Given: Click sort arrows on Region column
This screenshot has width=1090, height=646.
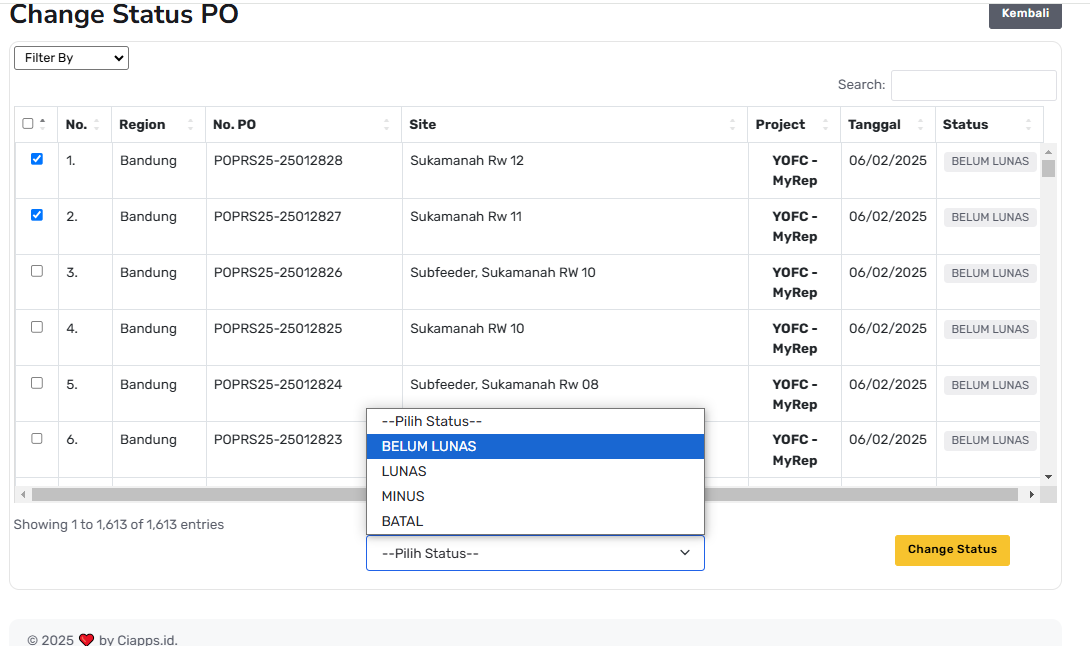Looking at the screenshot, I should (x=190, y=125).
